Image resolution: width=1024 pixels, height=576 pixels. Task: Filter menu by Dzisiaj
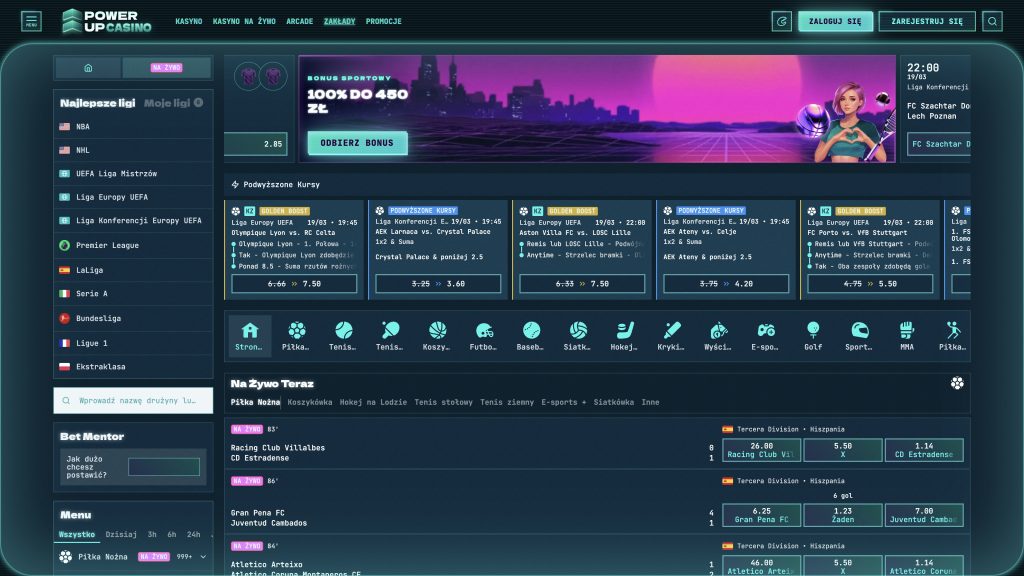click(x=121, y=534)
